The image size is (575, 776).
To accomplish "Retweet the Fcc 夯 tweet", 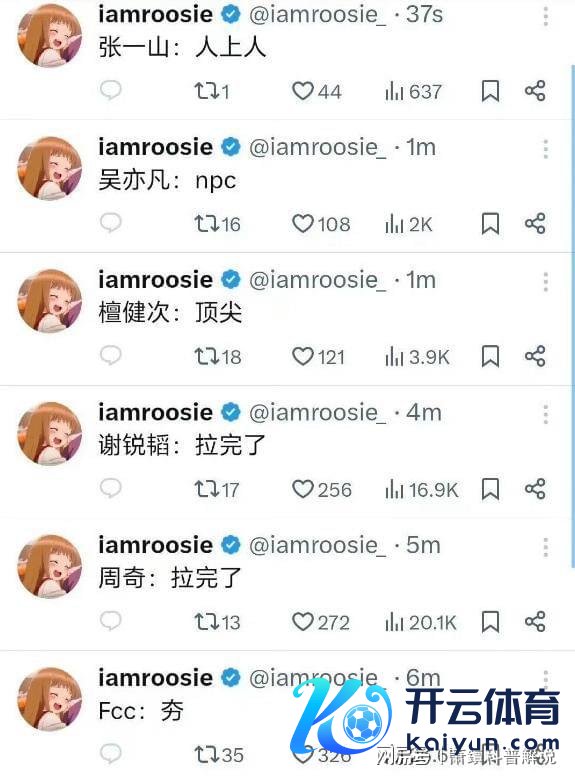I will tap(219, 755).
